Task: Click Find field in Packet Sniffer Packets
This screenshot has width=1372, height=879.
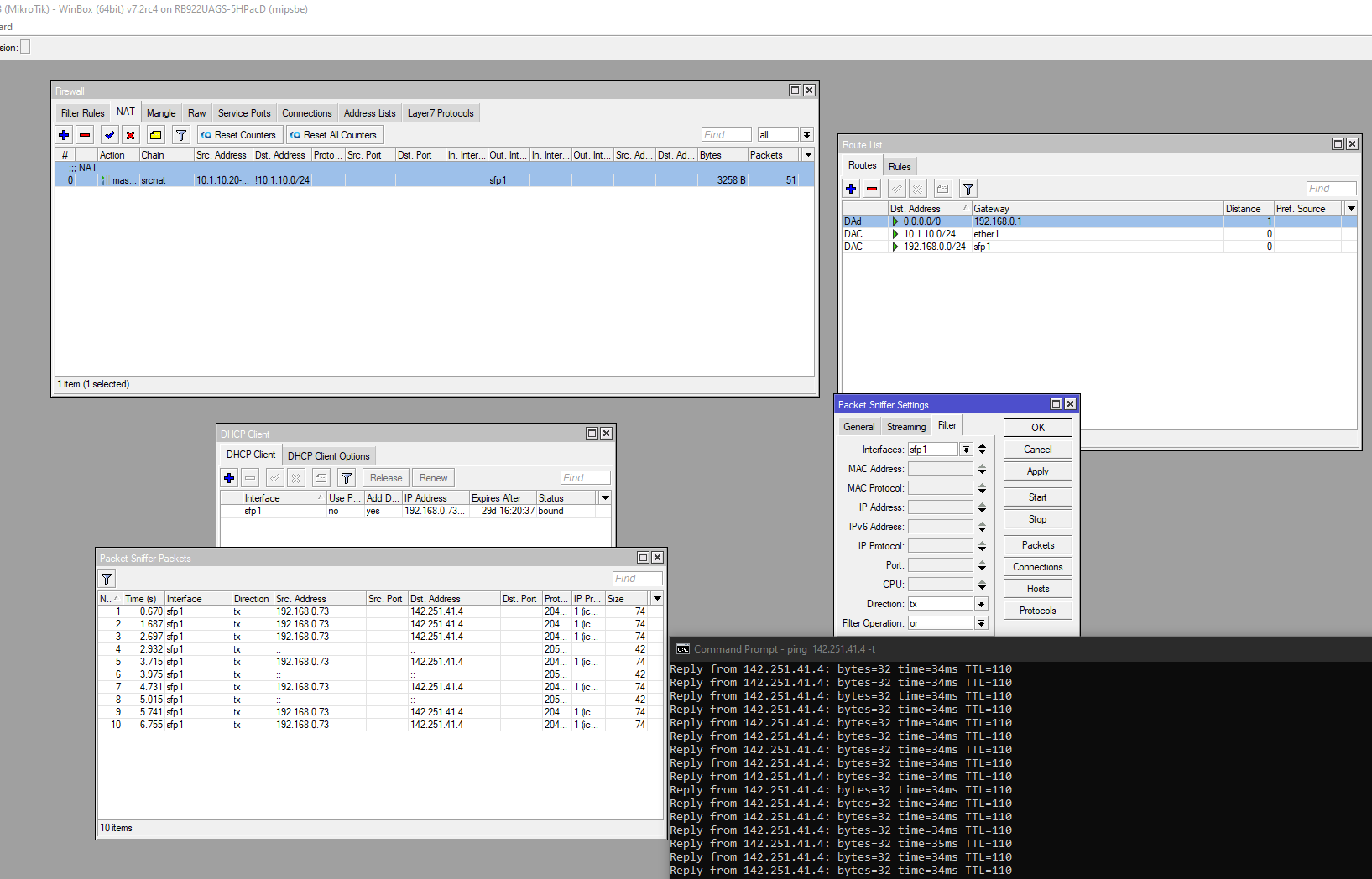Action: 637,579
